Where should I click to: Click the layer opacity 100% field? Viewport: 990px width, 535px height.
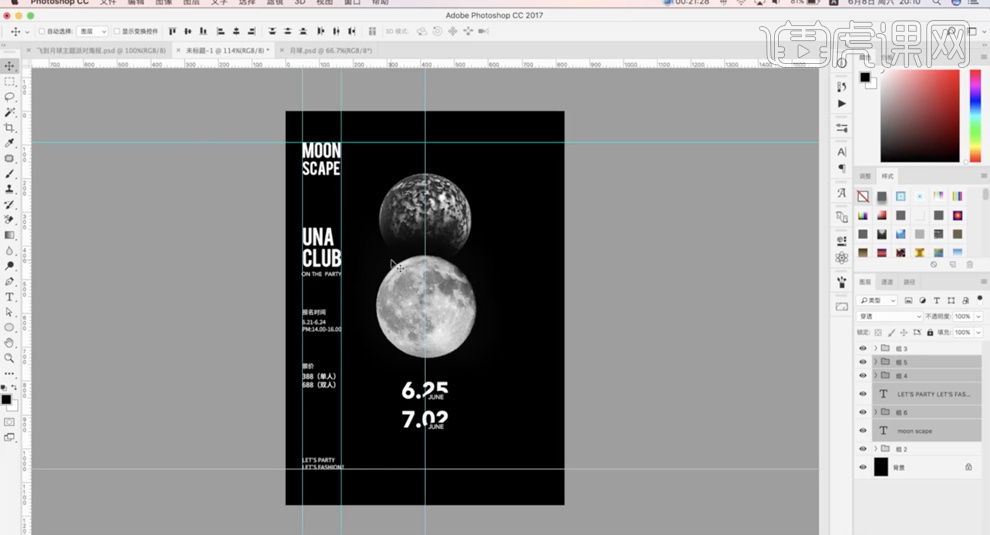pos(963,316)
